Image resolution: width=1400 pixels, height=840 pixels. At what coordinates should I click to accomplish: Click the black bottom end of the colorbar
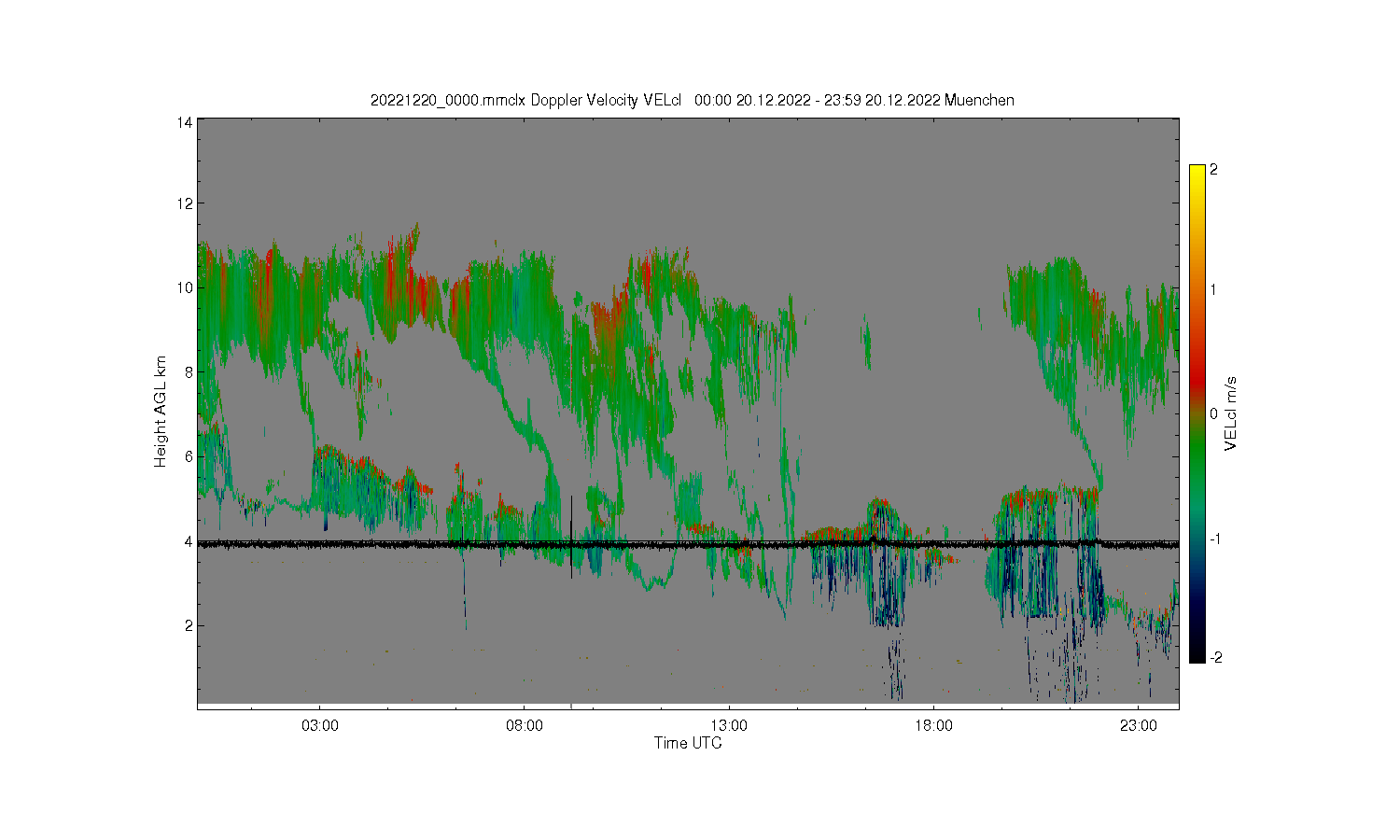(x=1197, y=656)
